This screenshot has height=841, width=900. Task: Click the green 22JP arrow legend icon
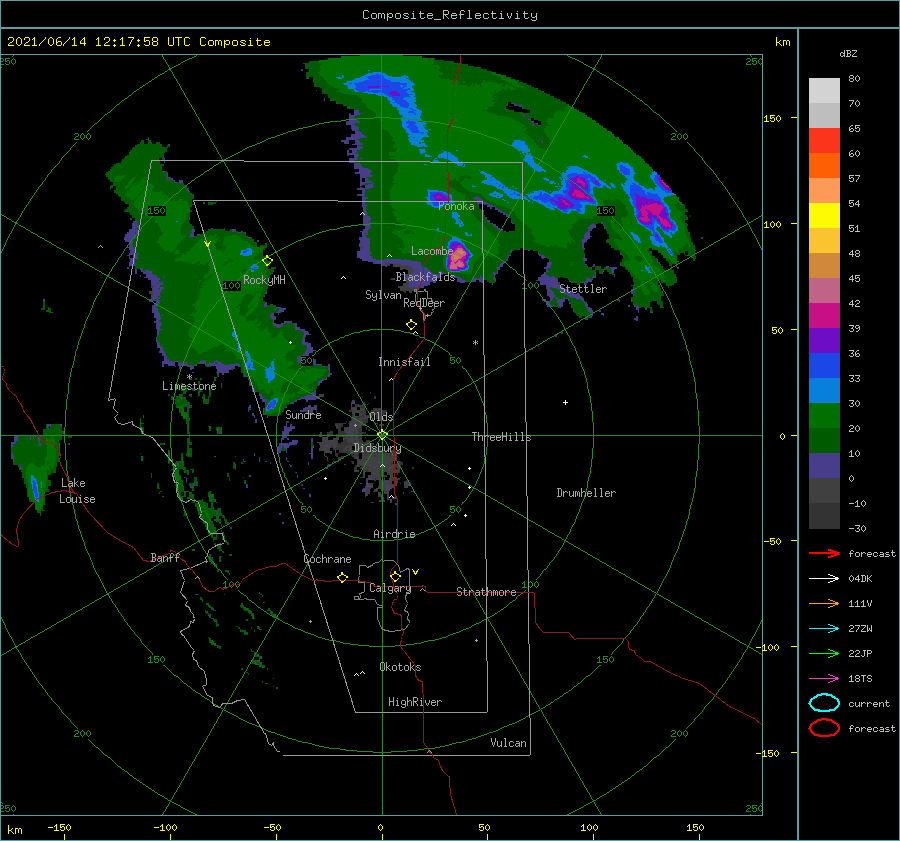click(x=824, y=653)
